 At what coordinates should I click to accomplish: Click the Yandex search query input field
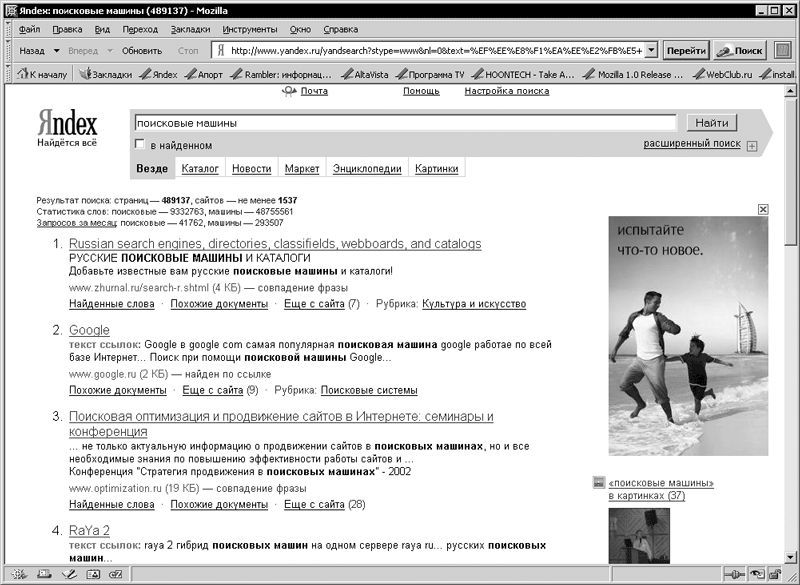pos(406,123)
